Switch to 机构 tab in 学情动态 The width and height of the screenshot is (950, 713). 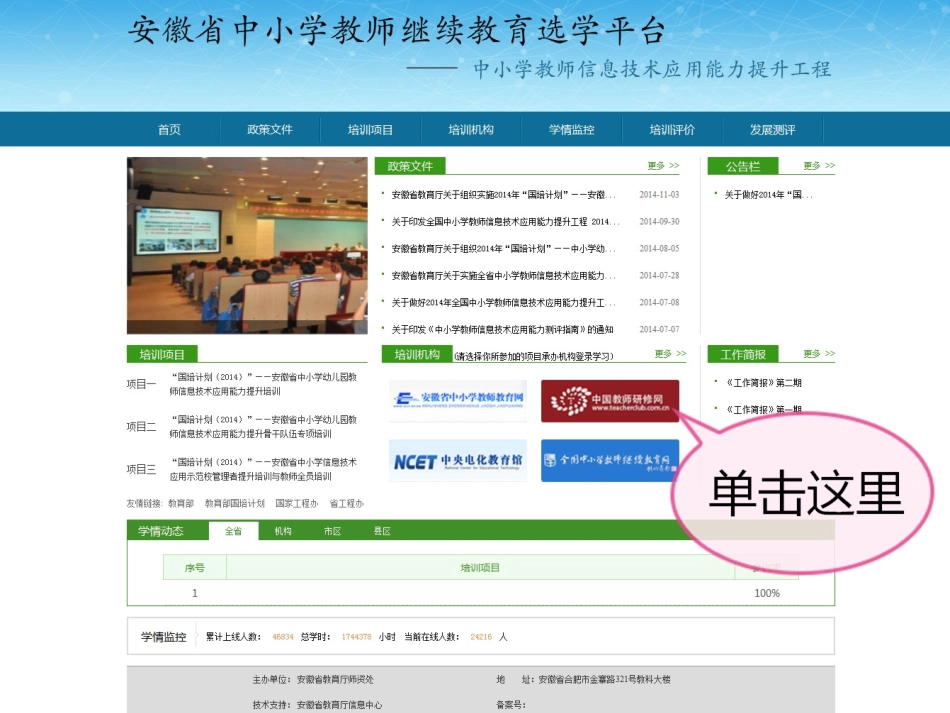283,531
